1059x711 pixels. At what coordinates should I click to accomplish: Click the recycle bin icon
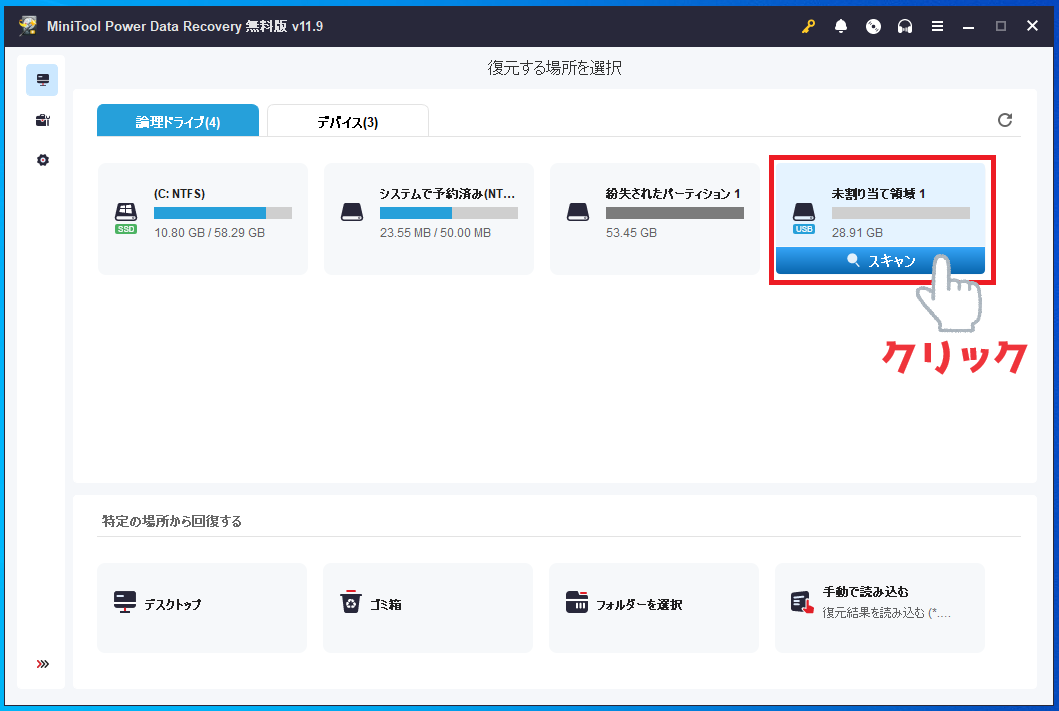point(351,601)
